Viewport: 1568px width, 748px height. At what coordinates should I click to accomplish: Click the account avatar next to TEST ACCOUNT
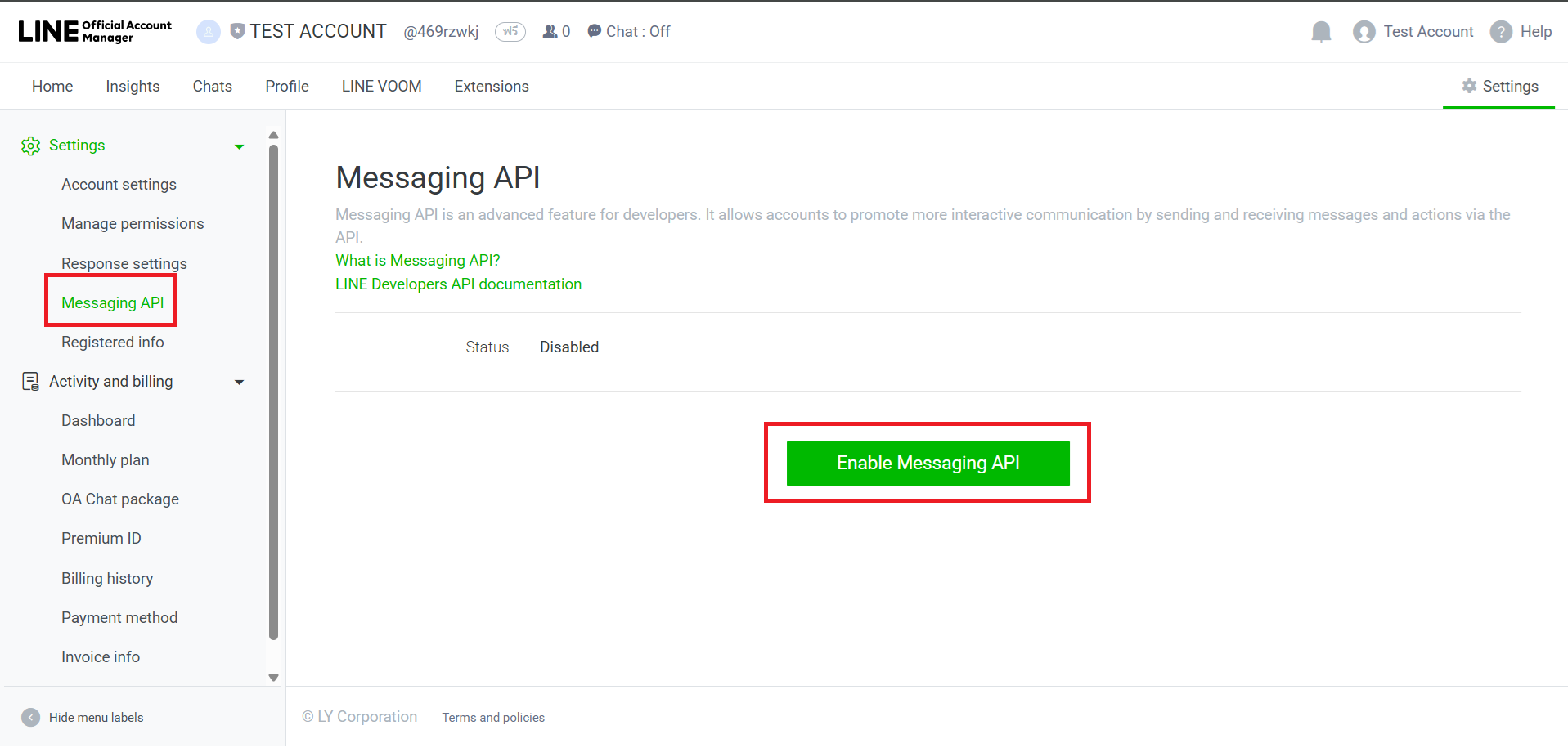click(x=209, y=32)
